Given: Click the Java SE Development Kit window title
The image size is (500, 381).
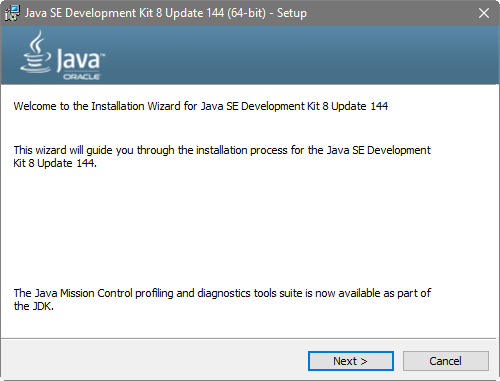Looking at the screenshot, I should pos(166,13).
